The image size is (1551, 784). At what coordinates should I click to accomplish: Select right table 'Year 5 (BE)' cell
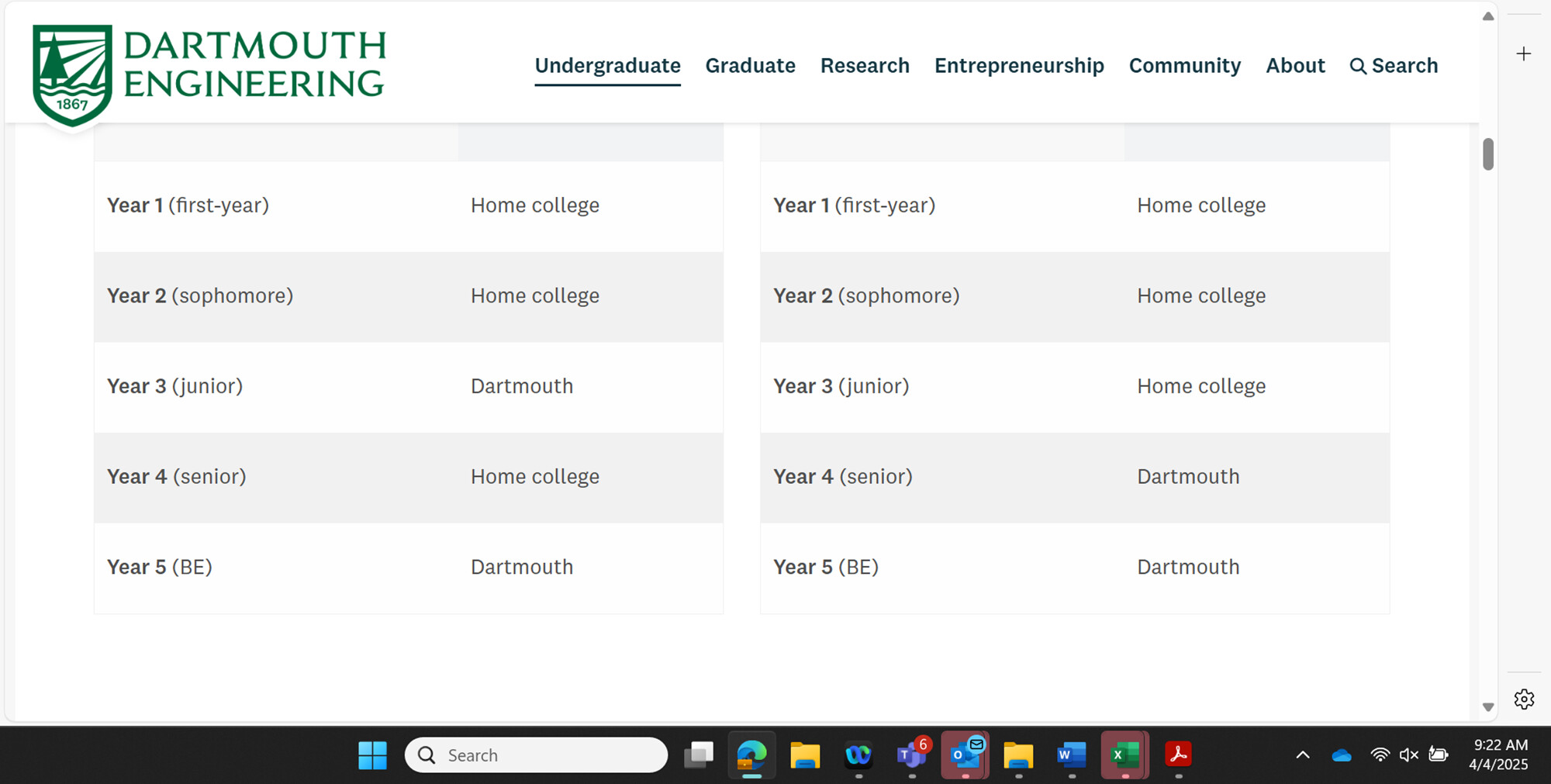[x=942, y=568]
